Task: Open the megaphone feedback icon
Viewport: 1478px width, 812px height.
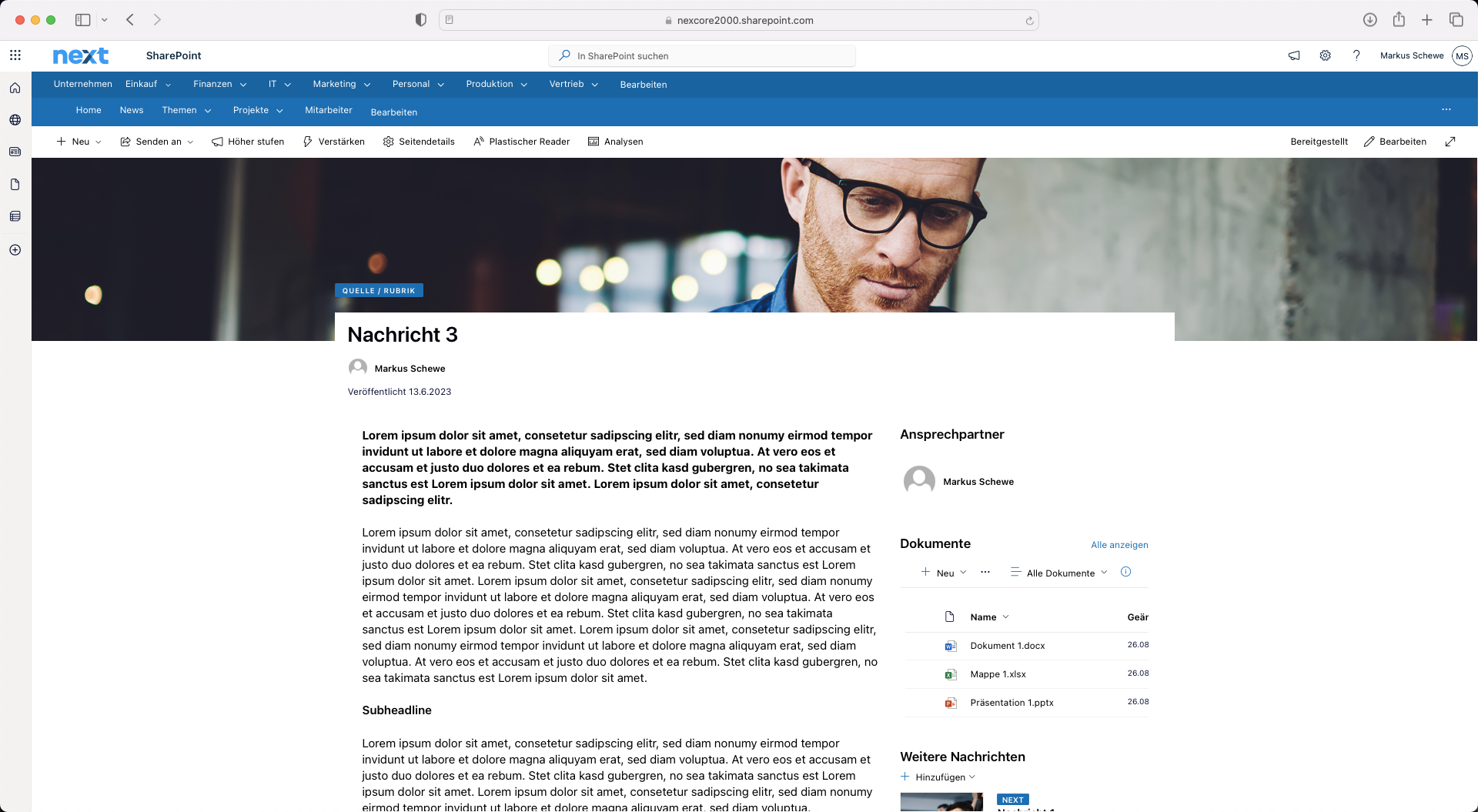Action: click(1294, 55)
